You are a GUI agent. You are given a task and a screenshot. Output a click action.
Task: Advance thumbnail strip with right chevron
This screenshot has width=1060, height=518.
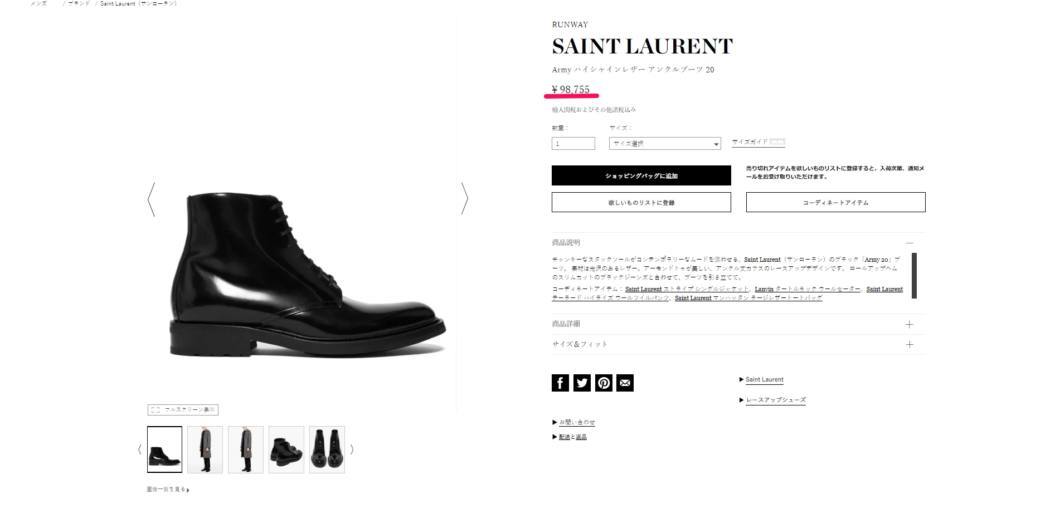(351, 449)
